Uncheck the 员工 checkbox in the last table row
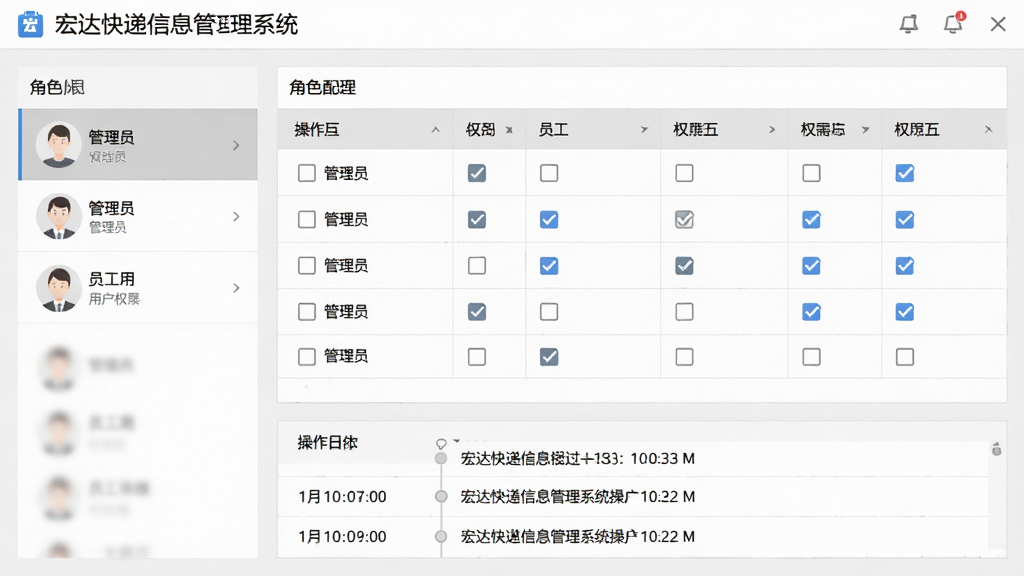Viewport: 1024px width, 576px height. [x=549, y=357]
